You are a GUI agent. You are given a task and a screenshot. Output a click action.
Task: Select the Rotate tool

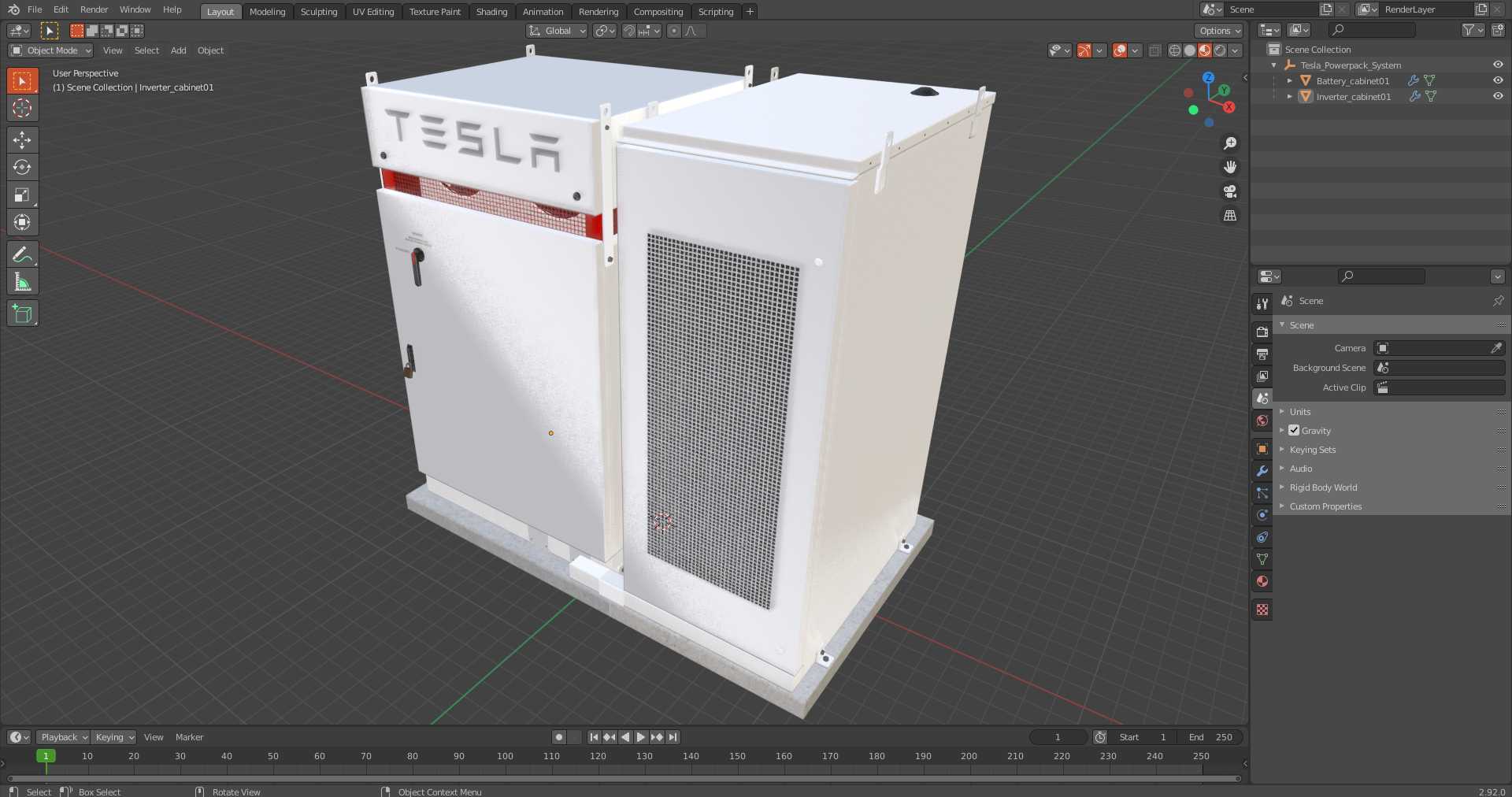[22, 167]
